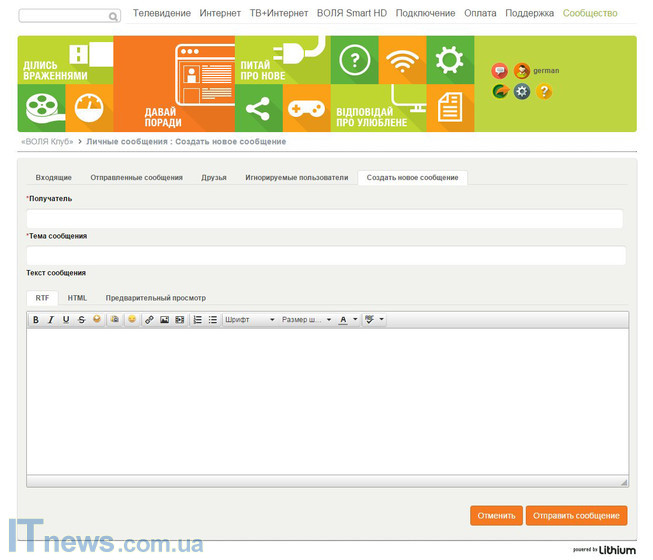Toggle bold formatting in the editor
The image size is (653, 560).
coord(36,320)
